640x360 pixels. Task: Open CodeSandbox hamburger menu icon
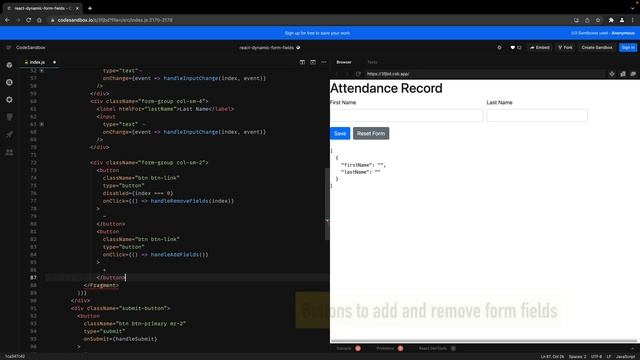tap(9, 48)
